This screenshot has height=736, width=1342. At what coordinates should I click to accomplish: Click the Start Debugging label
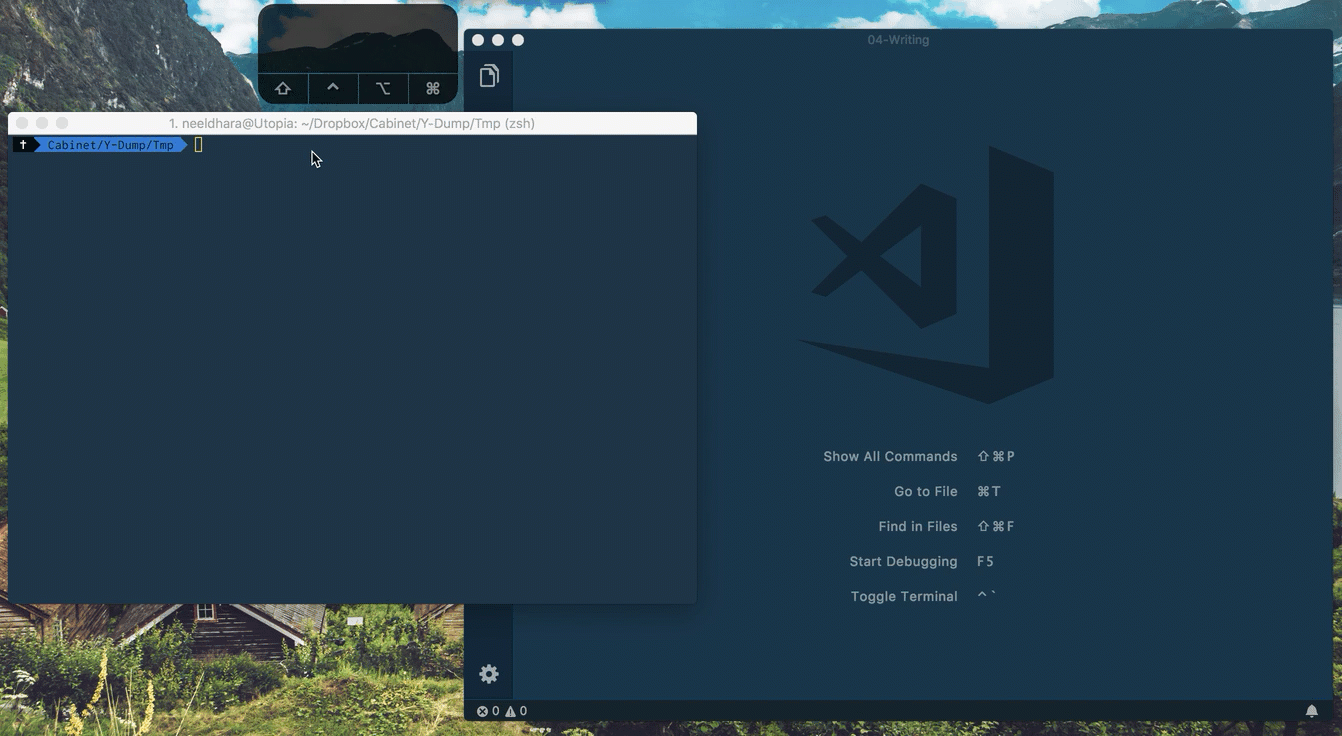click(x=903, y=561)
